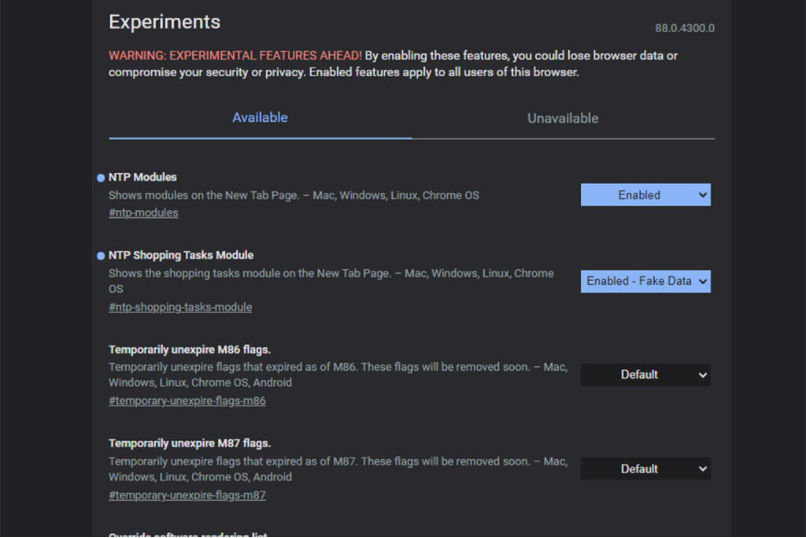Click the 'expired as of M87' description text

pos(338,469)
